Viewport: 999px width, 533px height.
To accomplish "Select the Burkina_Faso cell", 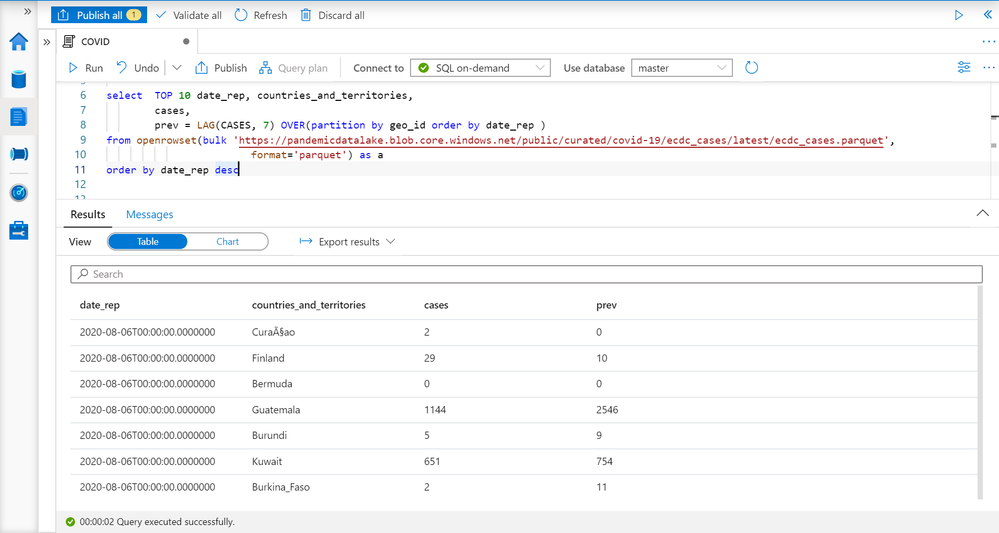I will tap(281, 487).
